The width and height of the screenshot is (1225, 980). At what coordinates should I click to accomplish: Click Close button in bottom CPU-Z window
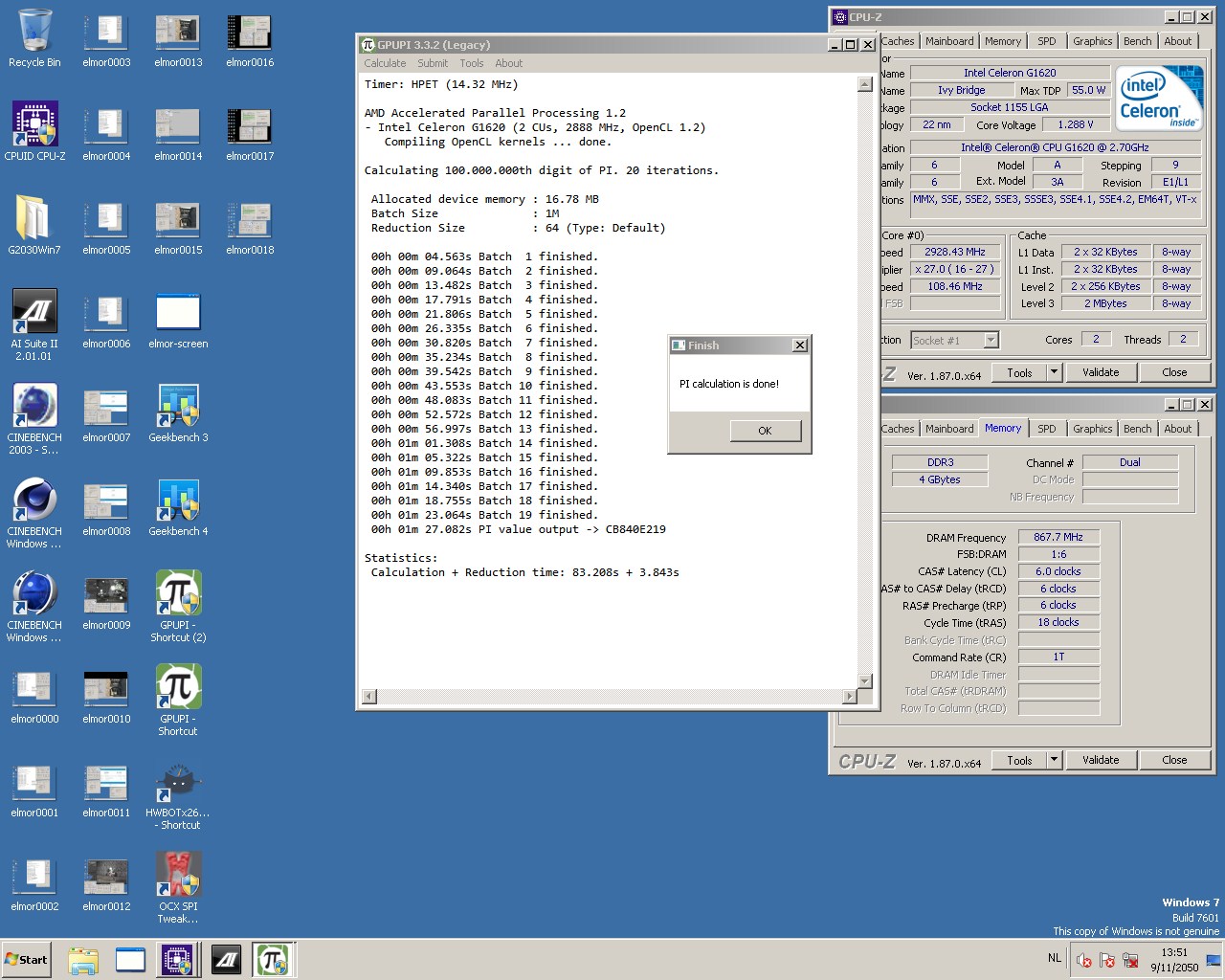[1174, 760]
